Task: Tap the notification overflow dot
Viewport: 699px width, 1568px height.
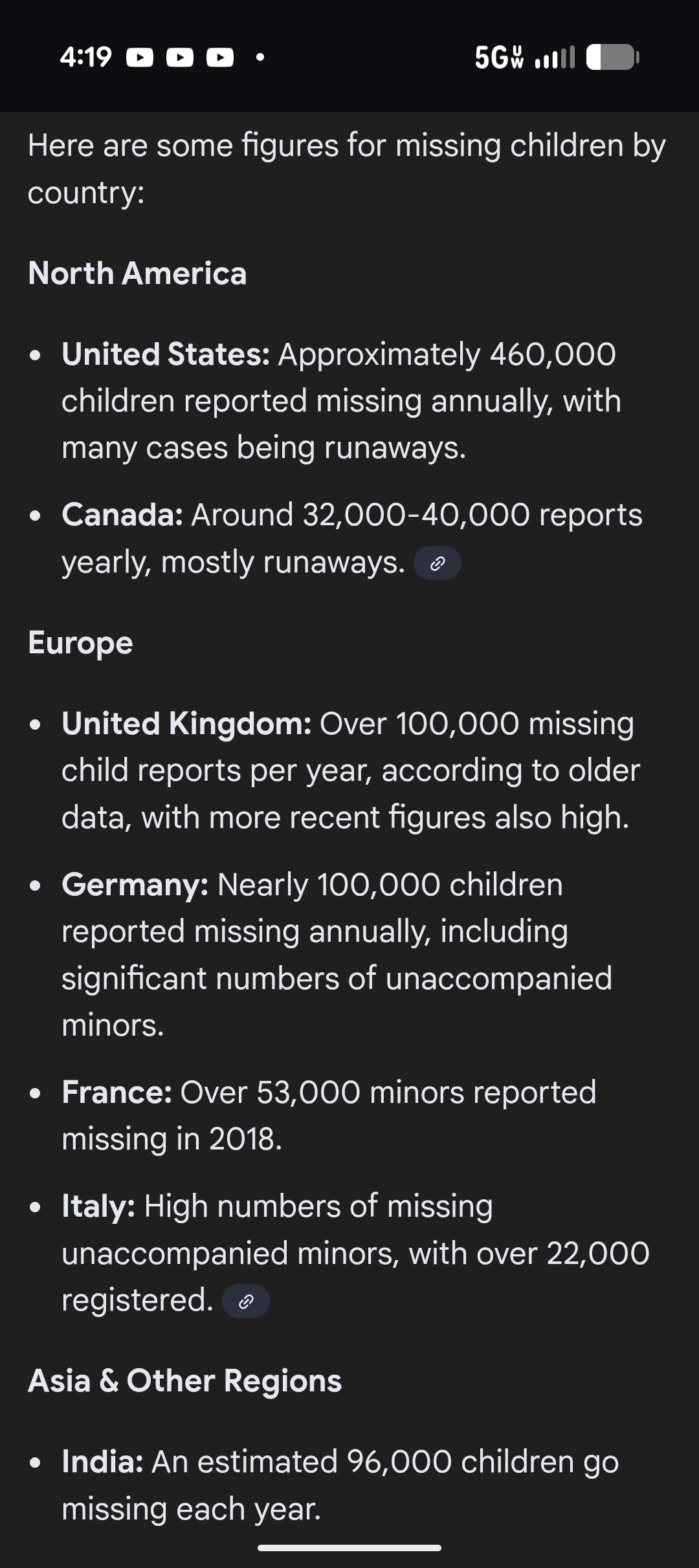Action: pos(260,58)
